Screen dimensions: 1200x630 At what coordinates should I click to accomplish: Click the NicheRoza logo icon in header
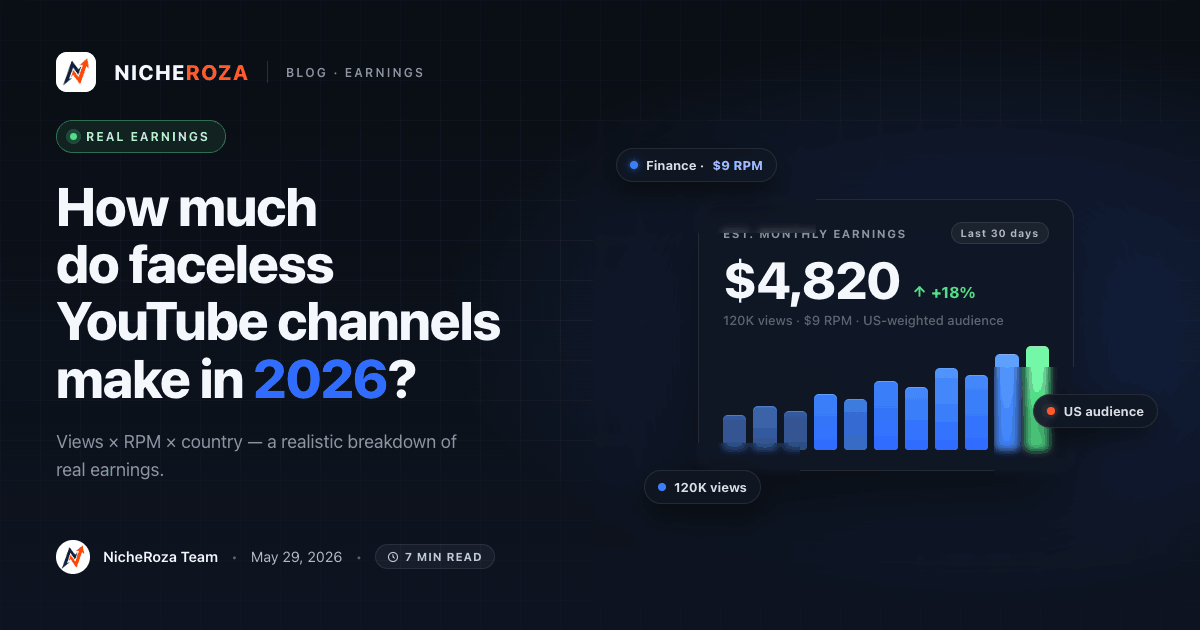point(76,72)
